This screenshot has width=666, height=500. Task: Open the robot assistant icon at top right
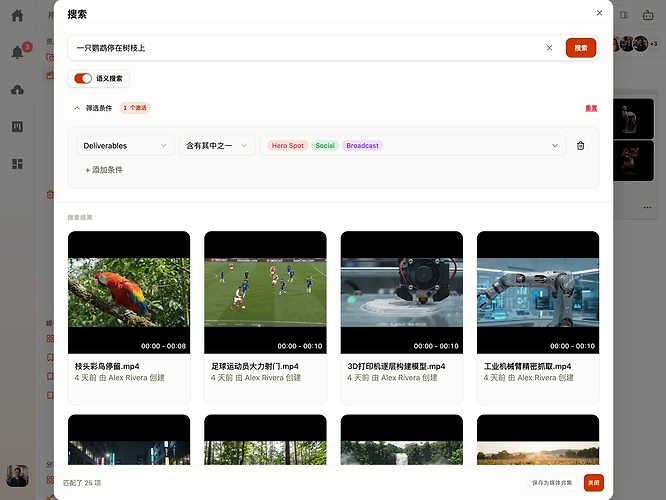[x=648, y=15]
